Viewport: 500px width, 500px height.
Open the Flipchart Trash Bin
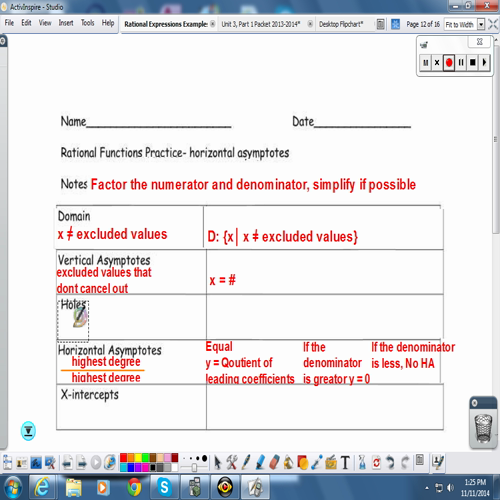pos(483,428)
